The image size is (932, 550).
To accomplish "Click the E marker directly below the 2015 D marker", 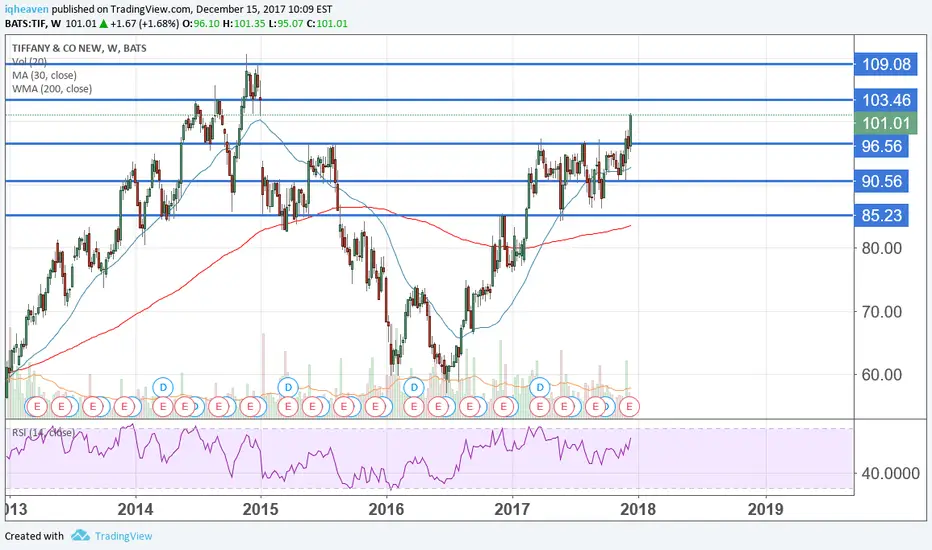I will pyautogui.click(x=288, y=407).
